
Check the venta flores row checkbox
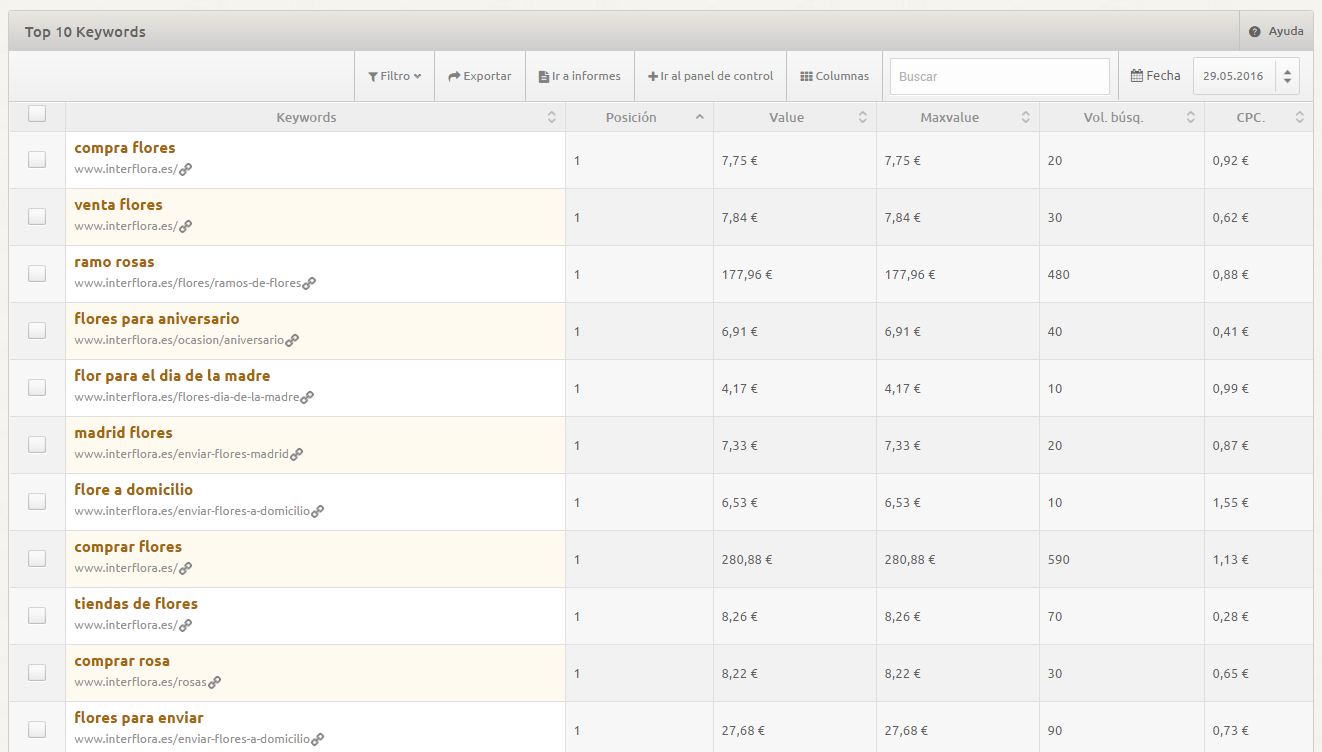click(37, 216)
